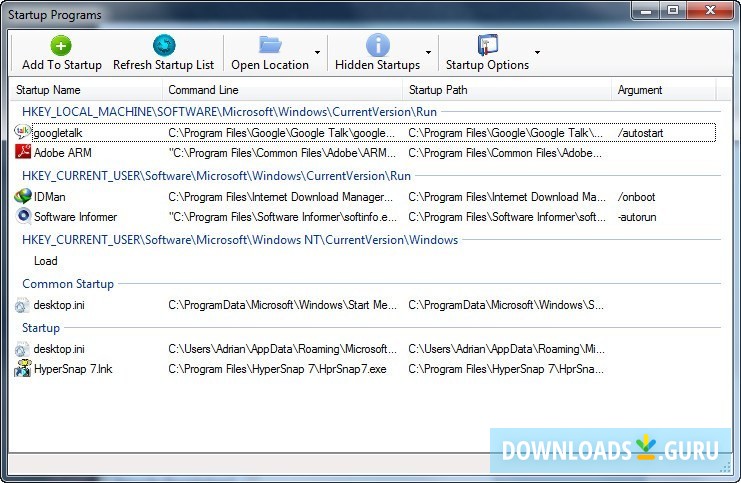Open the dropdown arrow next to Hidden Startups

(428, 52)
